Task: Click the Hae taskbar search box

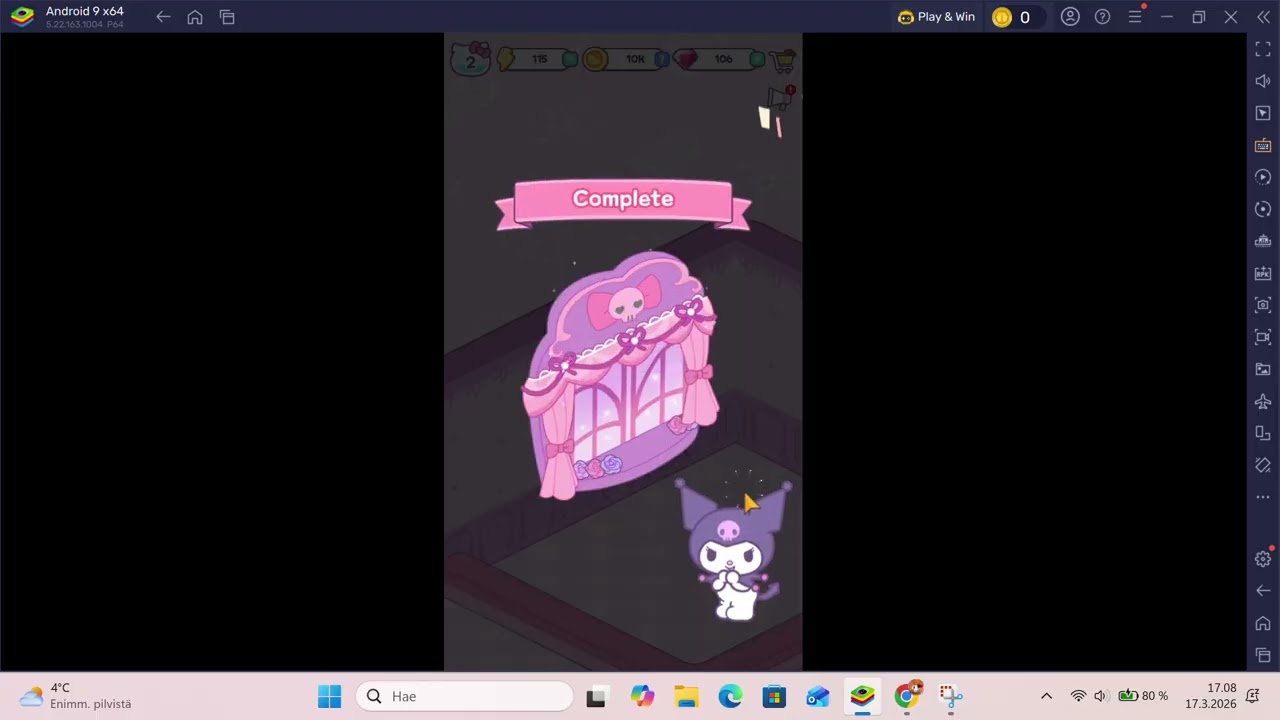Action: 465,696
